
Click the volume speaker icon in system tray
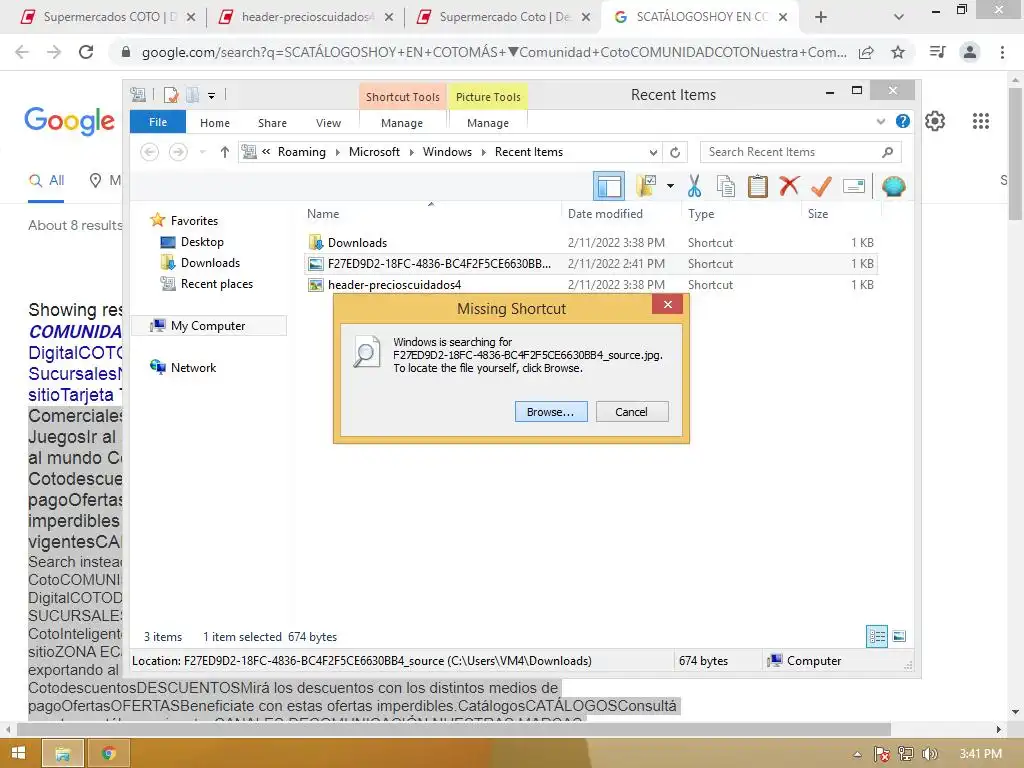pos(929,754)
